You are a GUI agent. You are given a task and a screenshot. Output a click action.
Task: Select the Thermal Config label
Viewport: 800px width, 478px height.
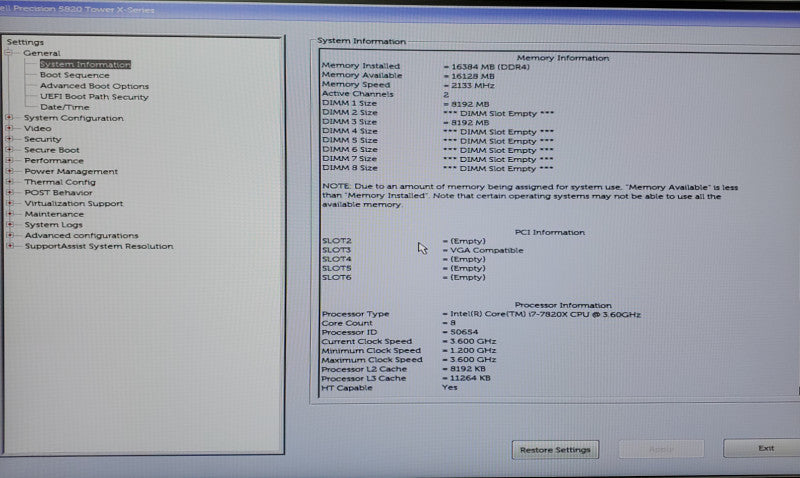pyautogui.click(x=60, y=182)
